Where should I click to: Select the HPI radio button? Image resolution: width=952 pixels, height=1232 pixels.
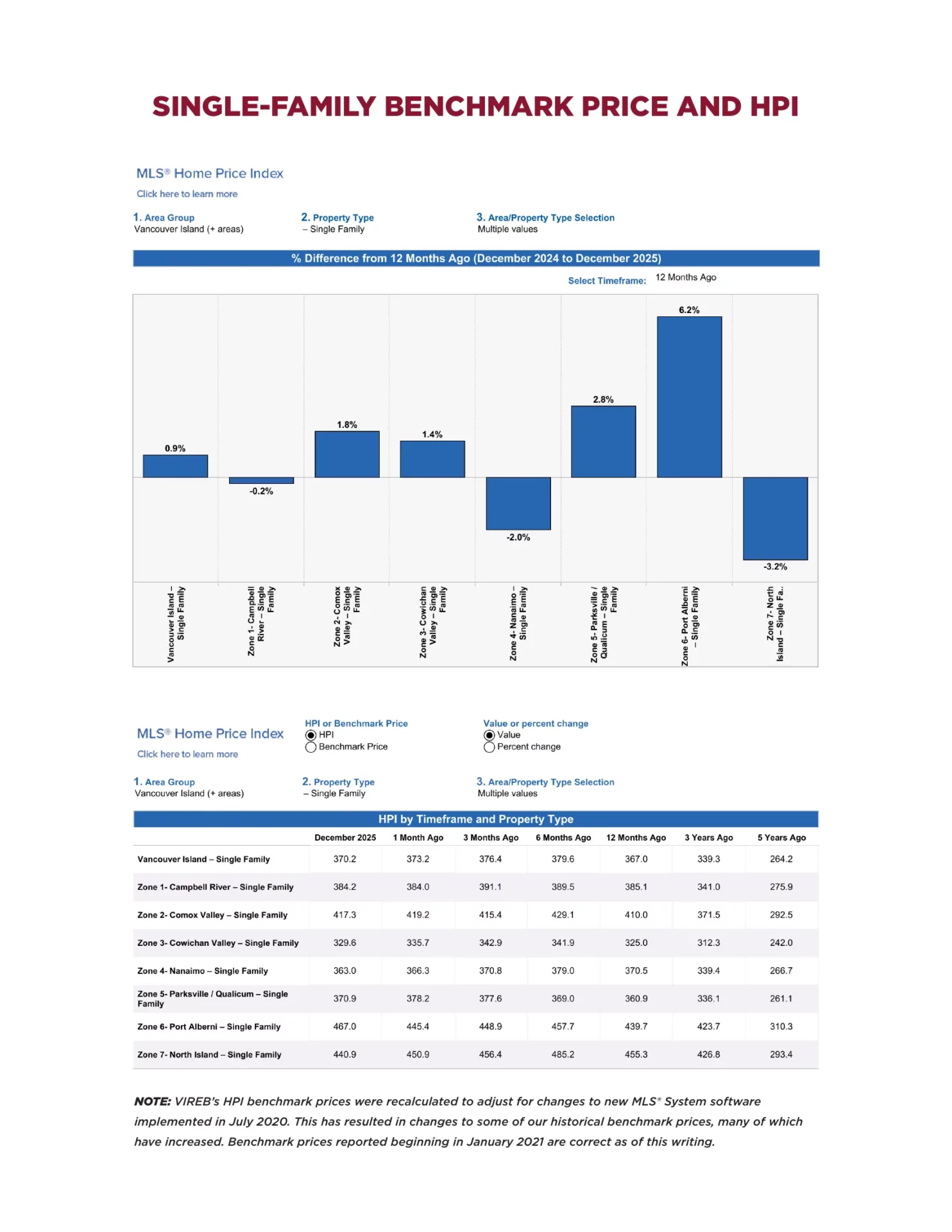coord(311,735)
